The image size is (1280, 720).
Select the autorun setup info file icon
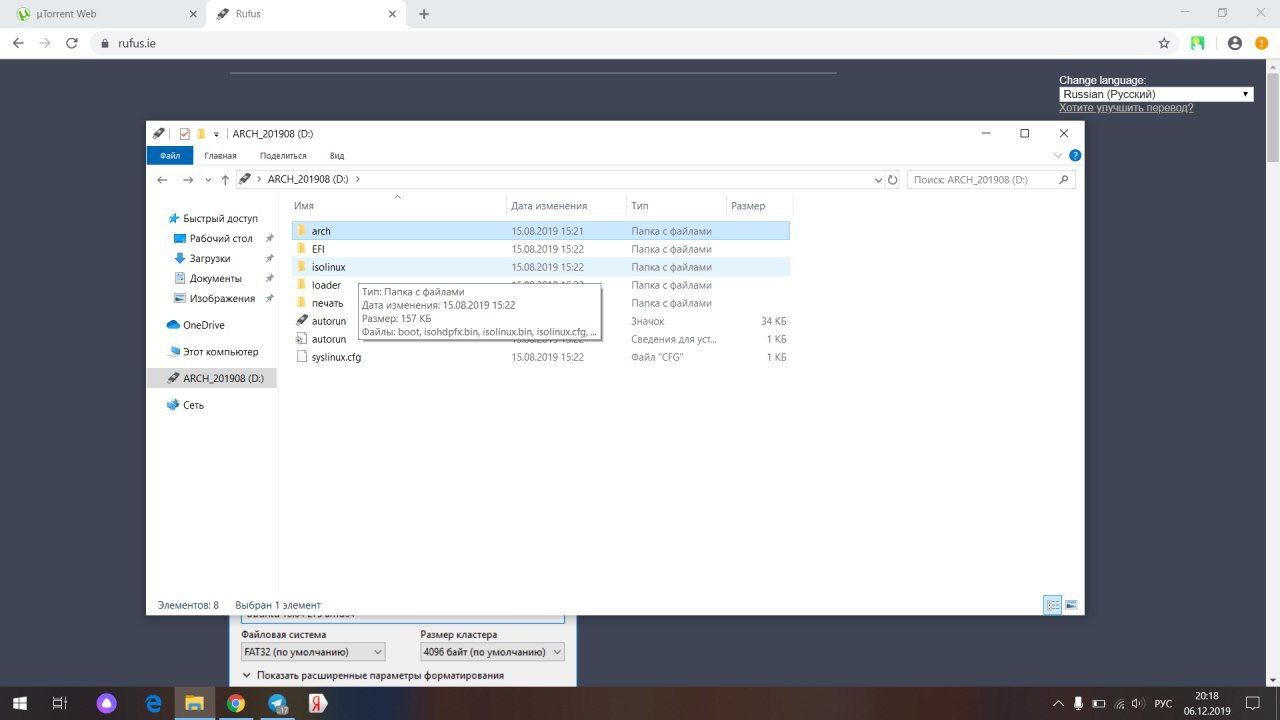tap(301, 339)
